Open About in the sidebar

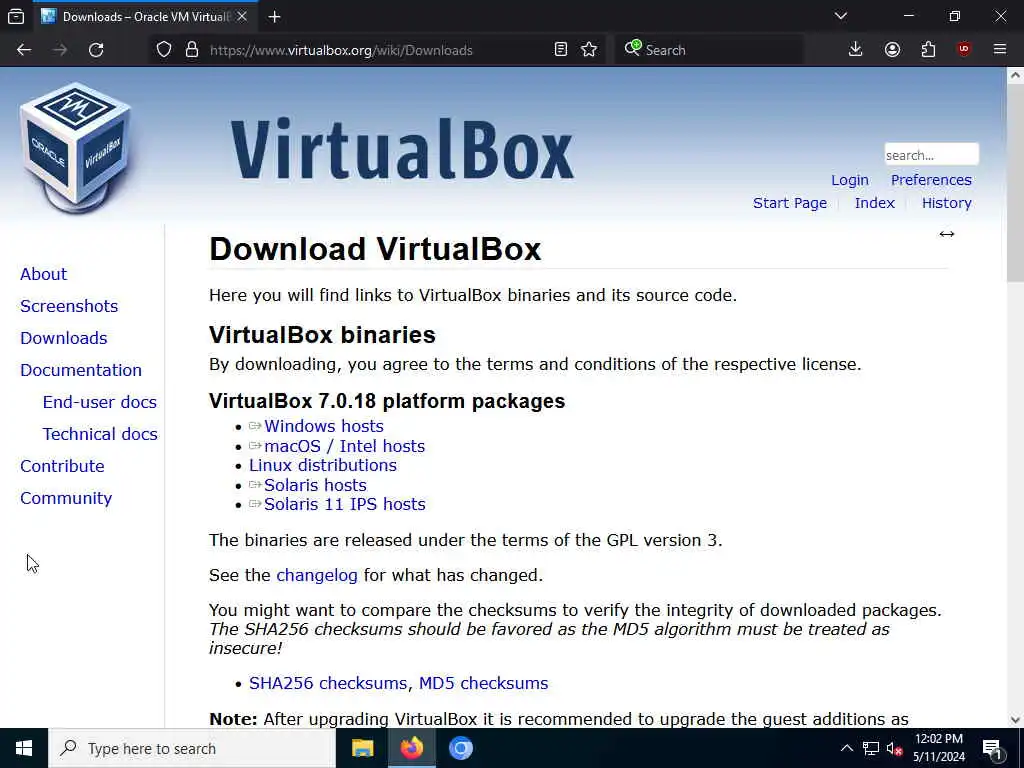(x=43, y=274)
